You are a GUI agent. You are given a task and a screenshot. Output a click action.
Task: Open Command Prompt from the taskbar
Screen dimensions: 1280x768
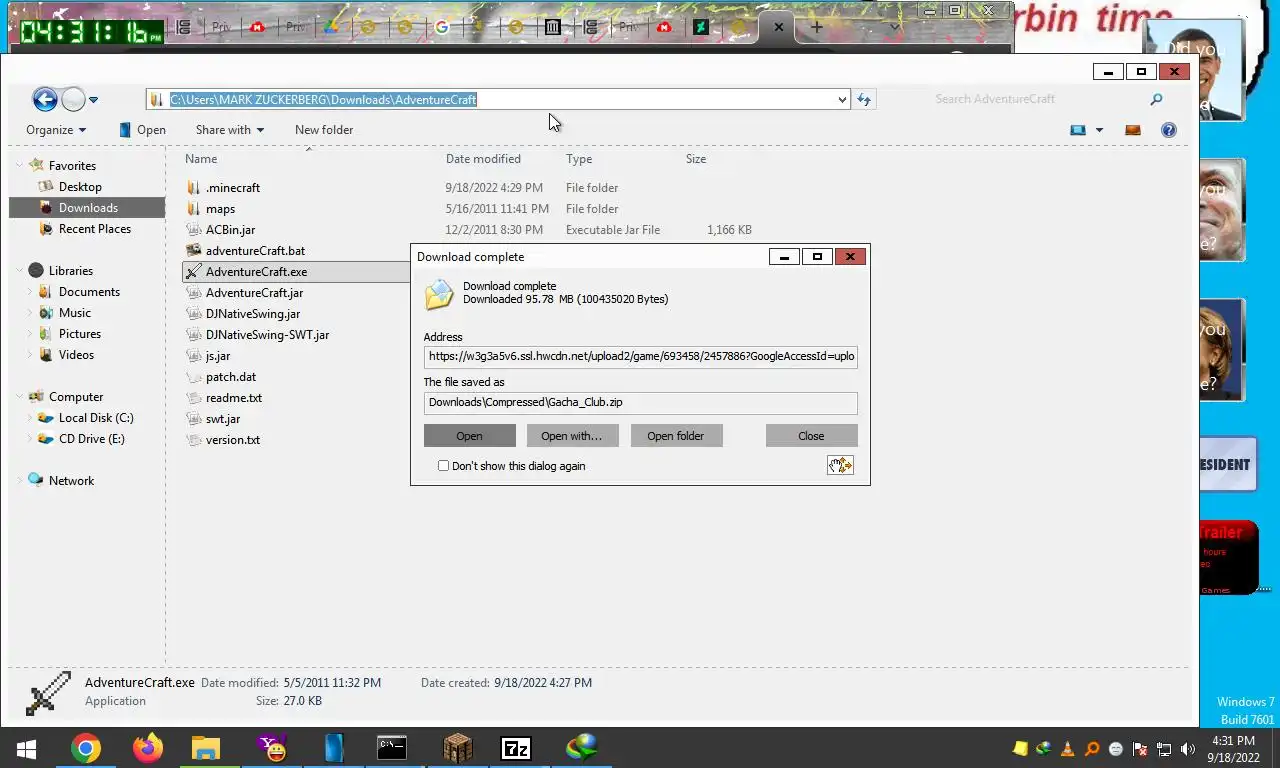pos(392,748)
